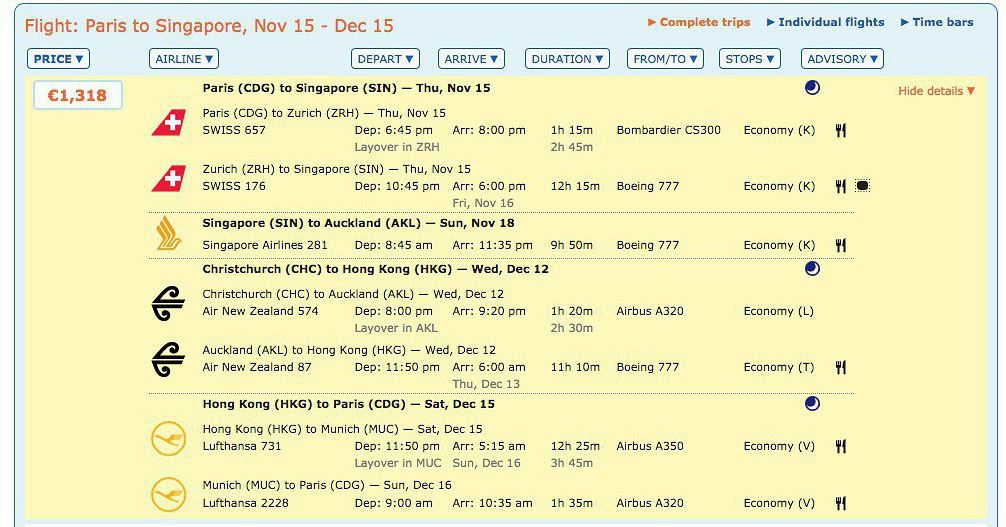1006x527 pixels.
Task: Click 'Economy (T)' fare class
Action: (x=779, y=367)
